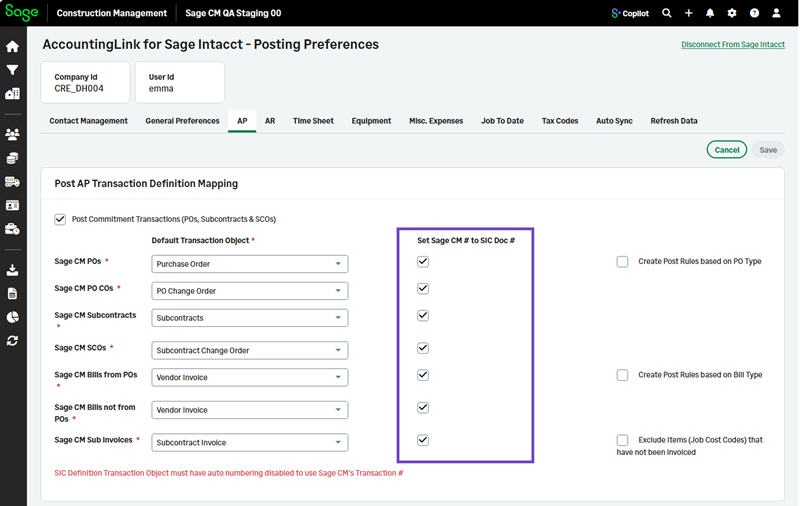Open the buildings sidebar icon
The height and width of the screenshot is (506, 800).
[13, 93]
